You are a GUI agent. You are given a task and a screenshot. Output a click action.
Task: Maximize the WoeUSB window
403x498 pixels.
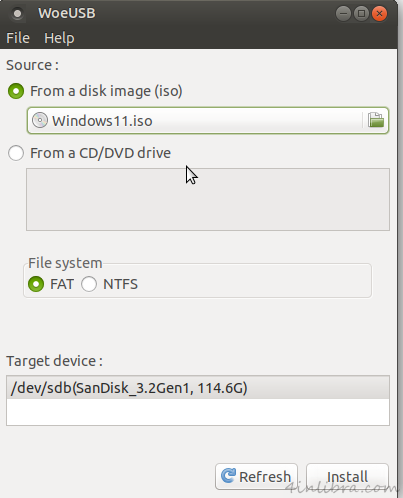[x=361, y=14]
